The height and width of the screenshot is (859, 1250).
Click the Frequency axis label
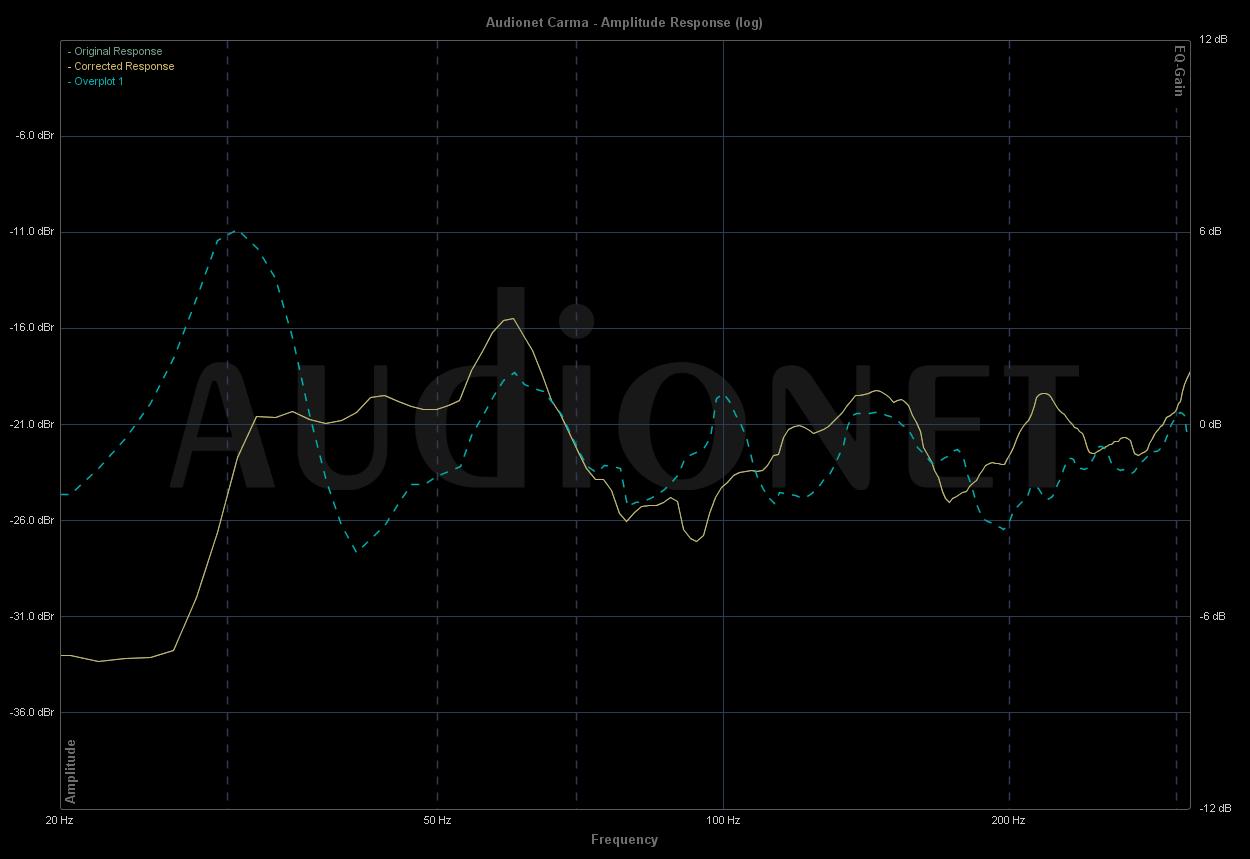[624, 839]
